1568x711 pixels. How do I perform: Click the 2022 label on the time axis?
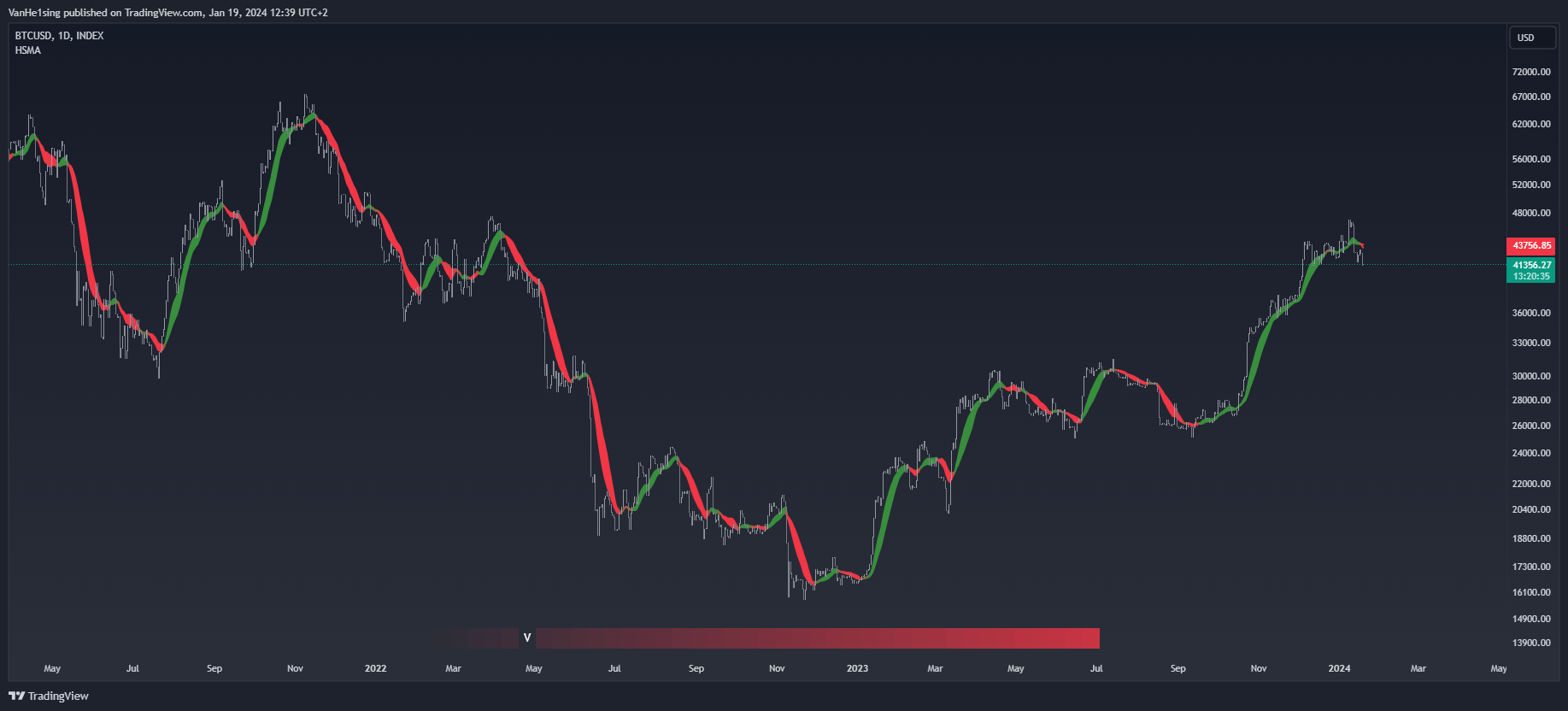[x=376, y=668]
